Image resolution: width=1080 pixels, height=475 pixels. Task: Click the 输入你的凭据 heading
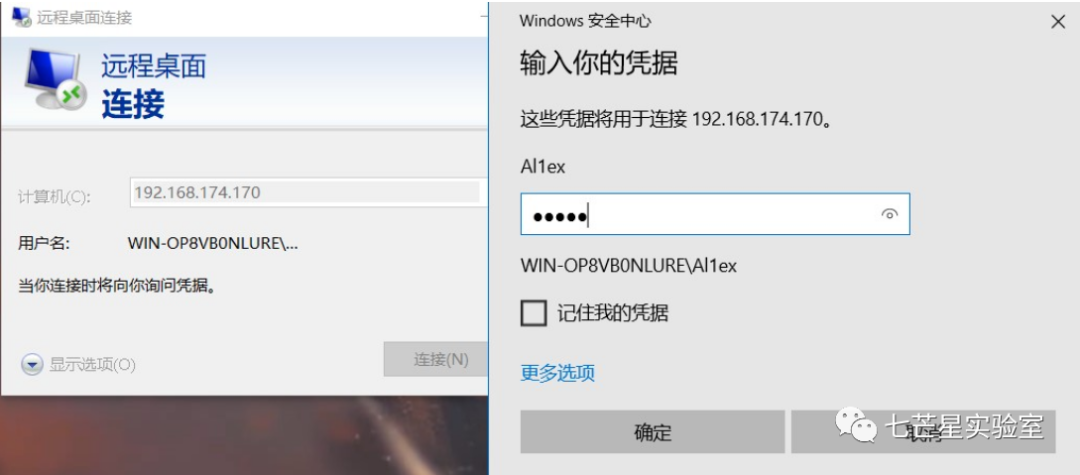pos(598,63)
